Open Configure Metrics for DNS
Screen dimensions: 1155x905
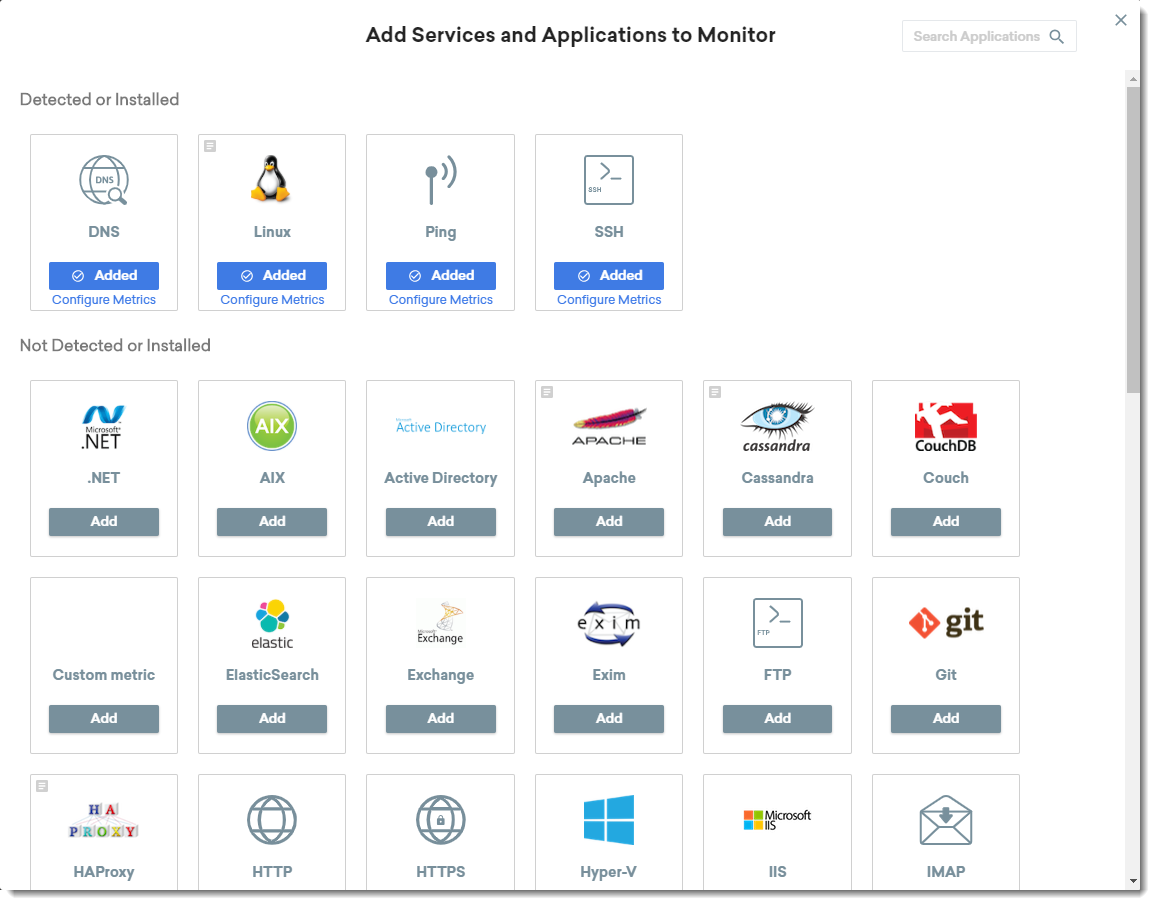104,300
